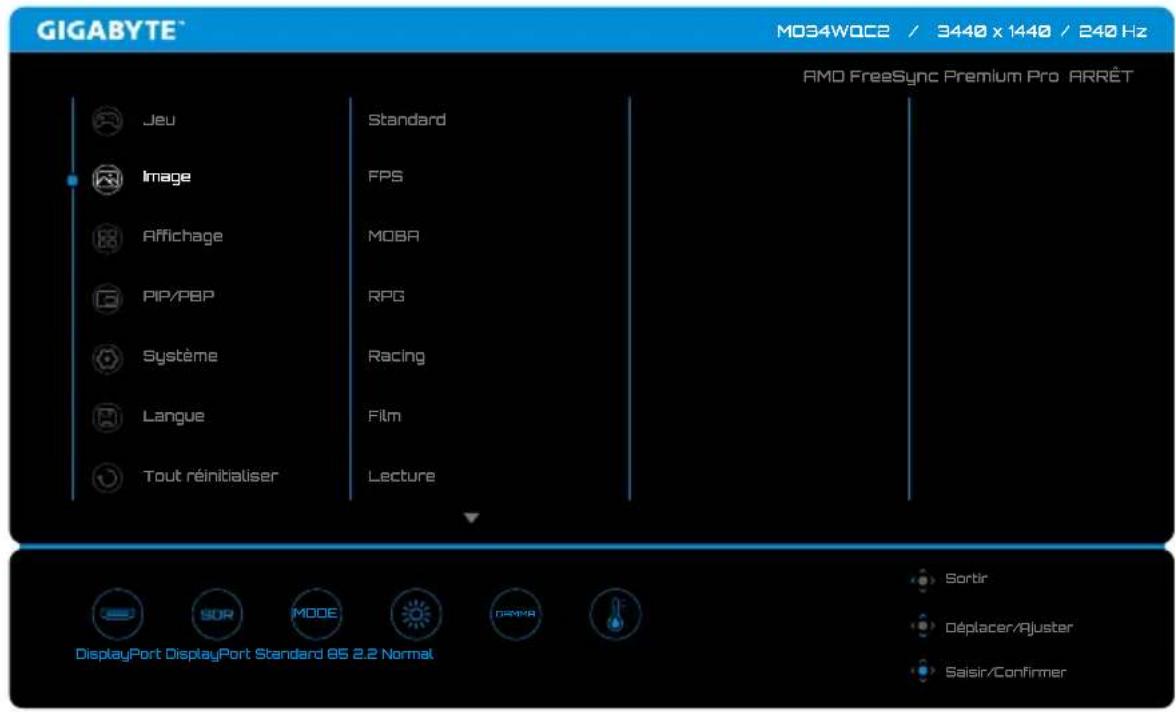Click the DisplayPort status bar text

[254, 654]
